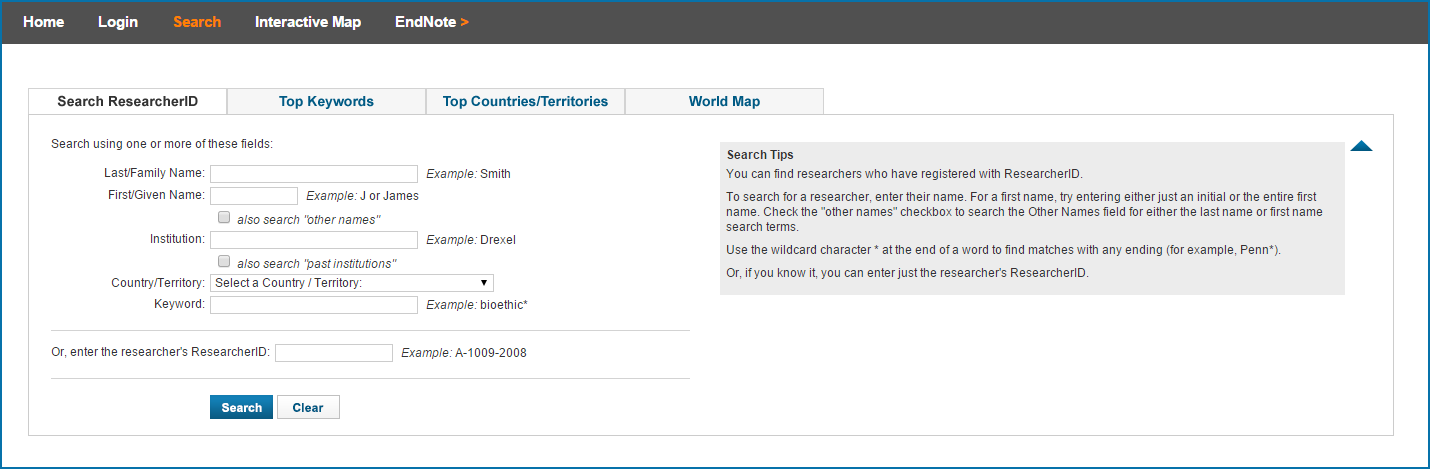1430x469 pixels.
Task: Open the Country/Territory dropdown
Action: tap(351, 283)
